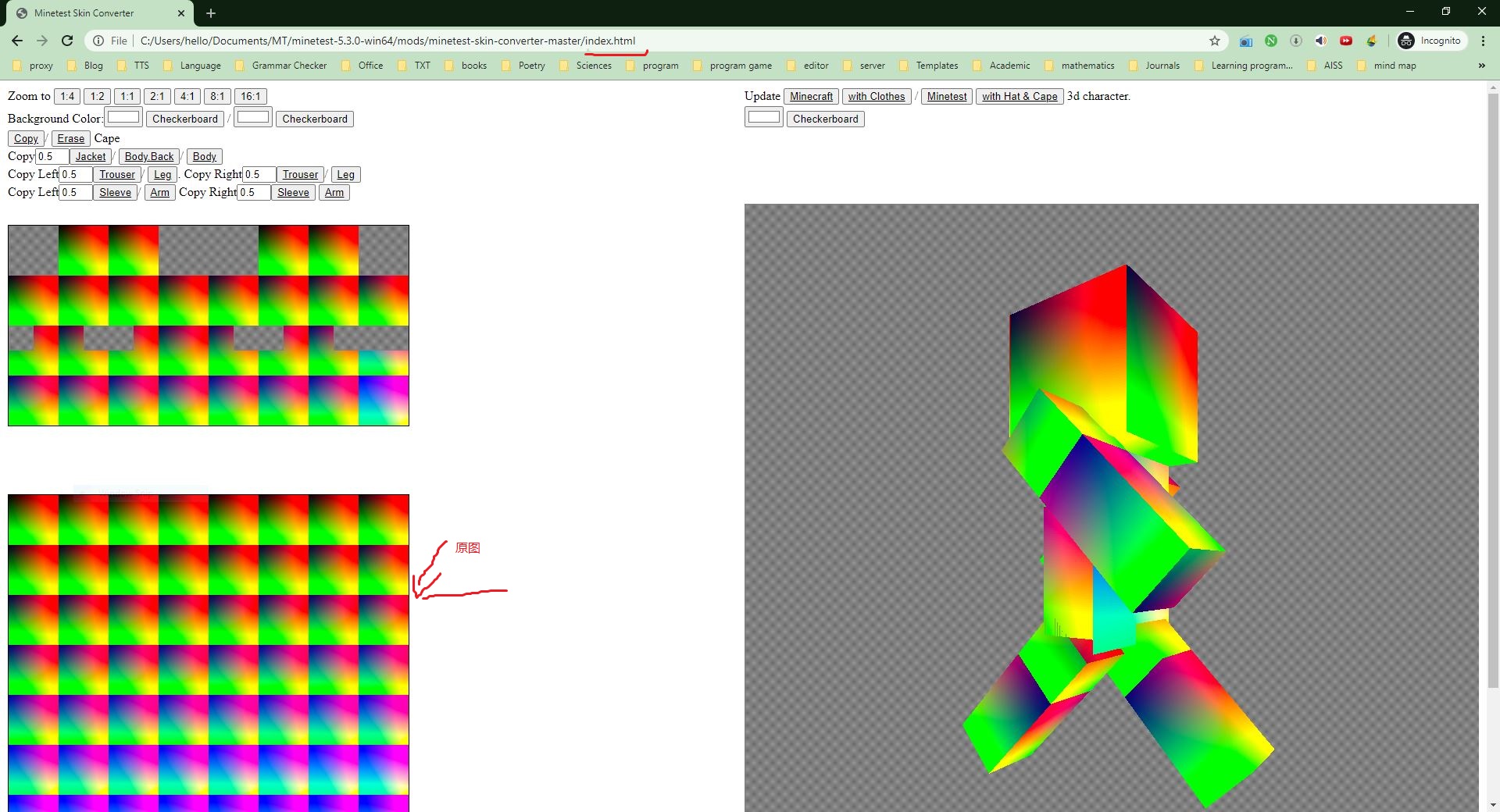Click the green N extension icon
This screenshot has width=1500, height=812.
pos(1271,41)
